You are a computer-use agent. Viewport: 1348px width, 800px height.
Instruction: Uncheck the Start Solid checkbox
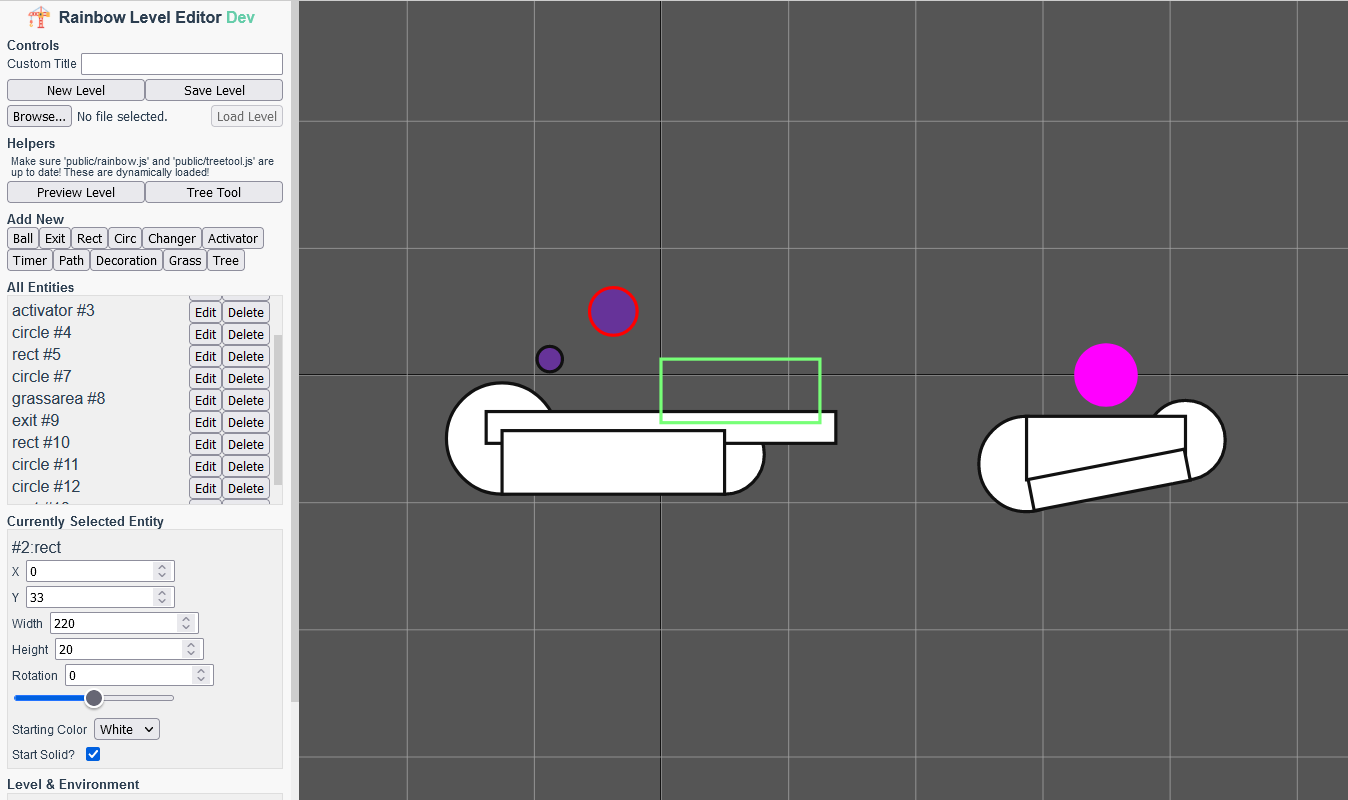click(92, 754)
